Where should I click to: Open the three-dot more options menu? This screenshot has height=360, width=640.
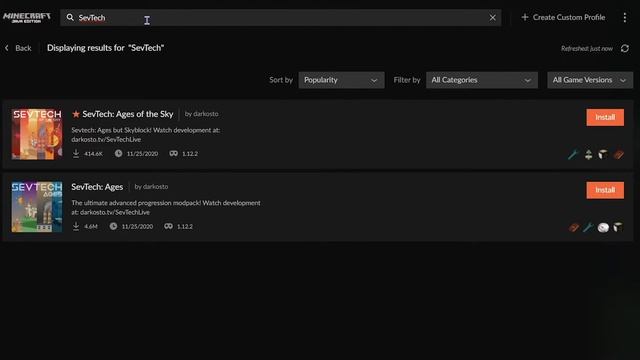(x=624, y=18)
